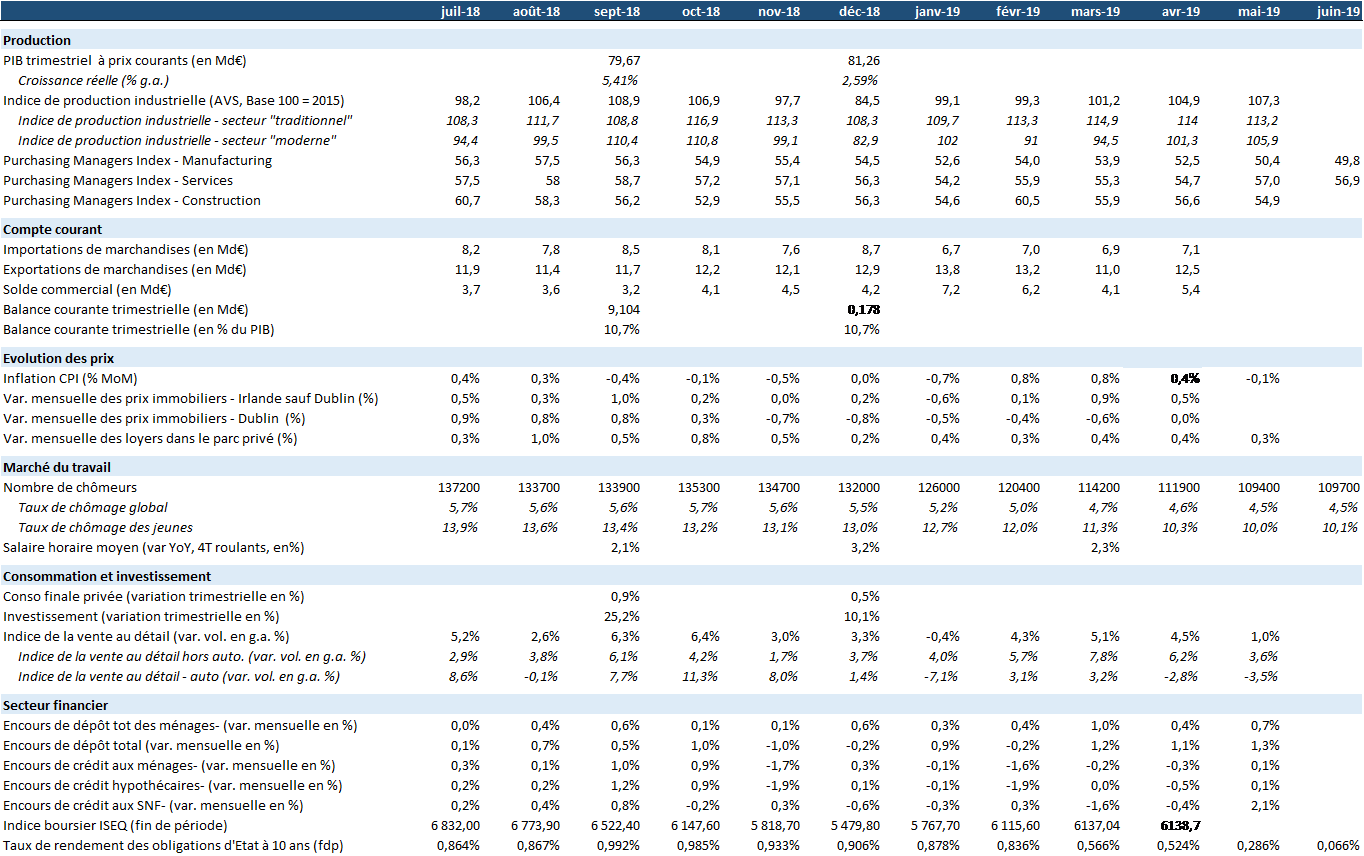
Task: Click the Evolution des prix heading
Action: pyautogui.click(x=58, y=358)
